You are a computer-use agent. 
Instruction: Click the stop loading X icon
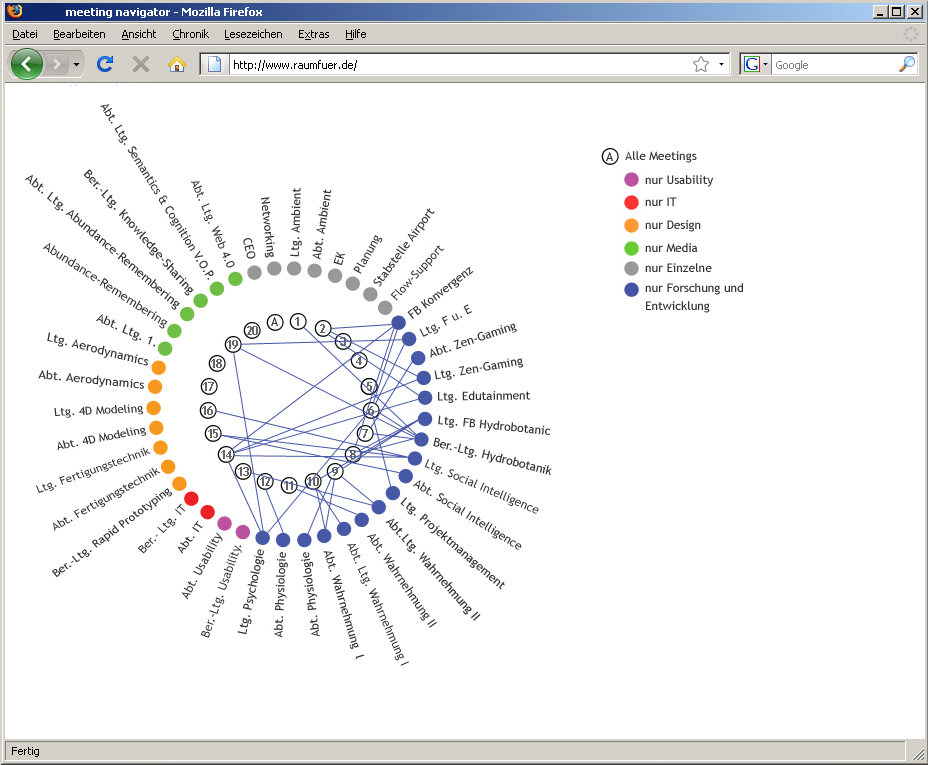coord(140,64)
